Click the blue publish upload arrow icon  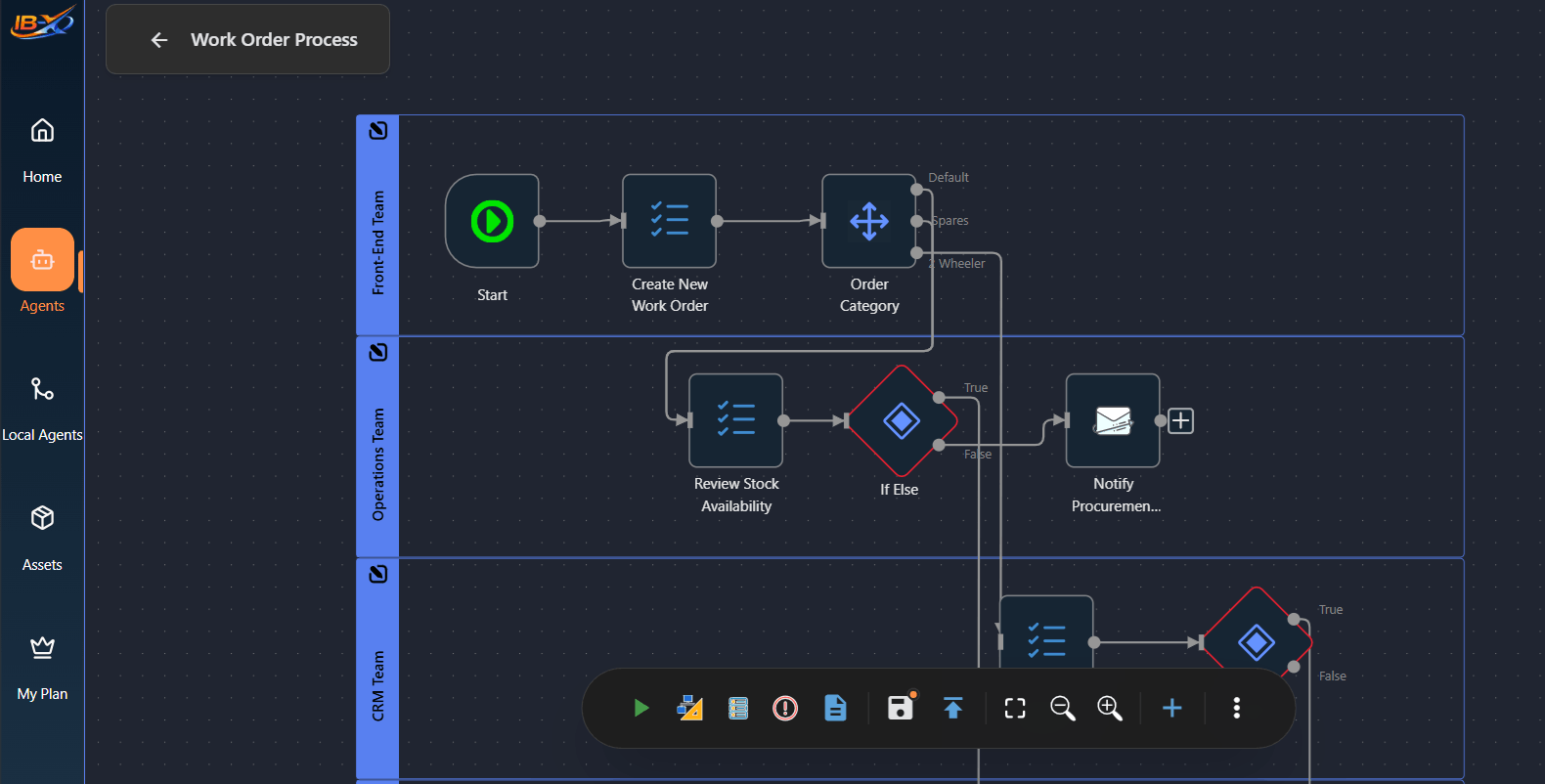952,708
